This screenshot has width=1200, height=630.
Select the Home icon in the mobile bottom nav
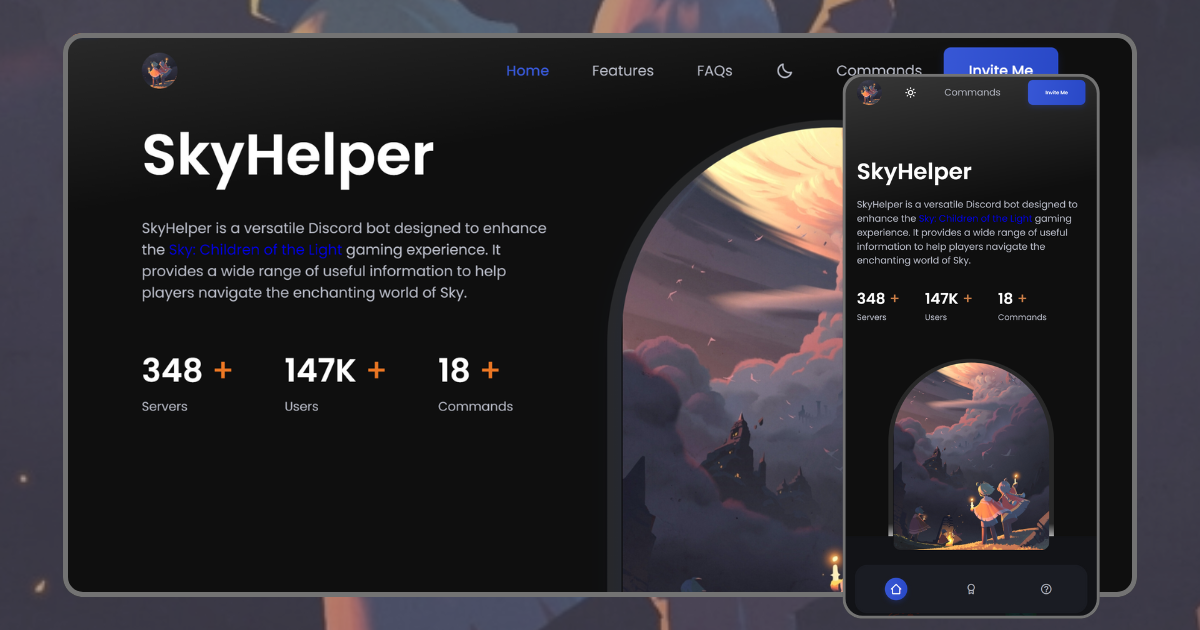coord(895,589)
